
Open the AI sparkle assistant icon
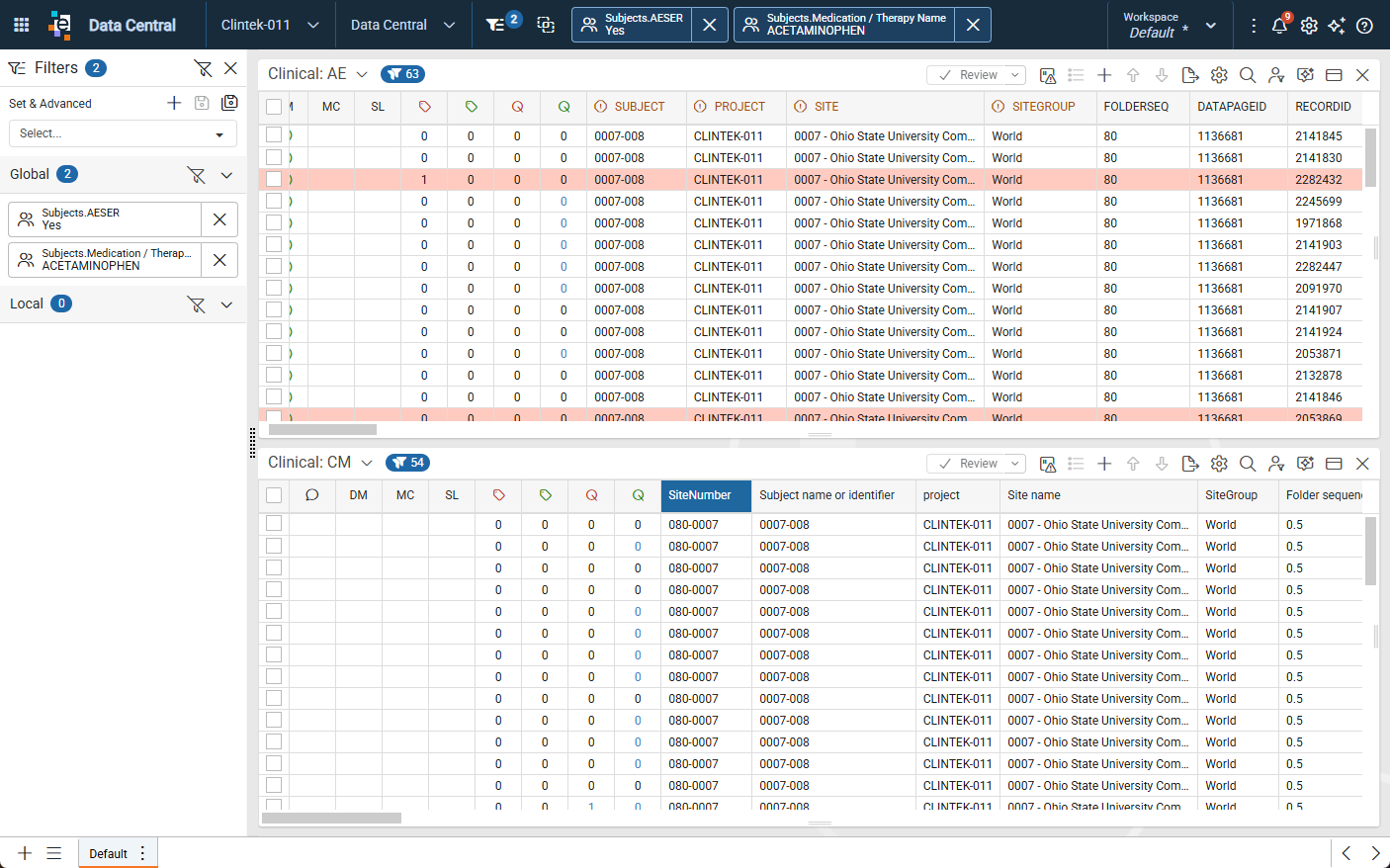pyautogui.click(x=1337, y=26)
